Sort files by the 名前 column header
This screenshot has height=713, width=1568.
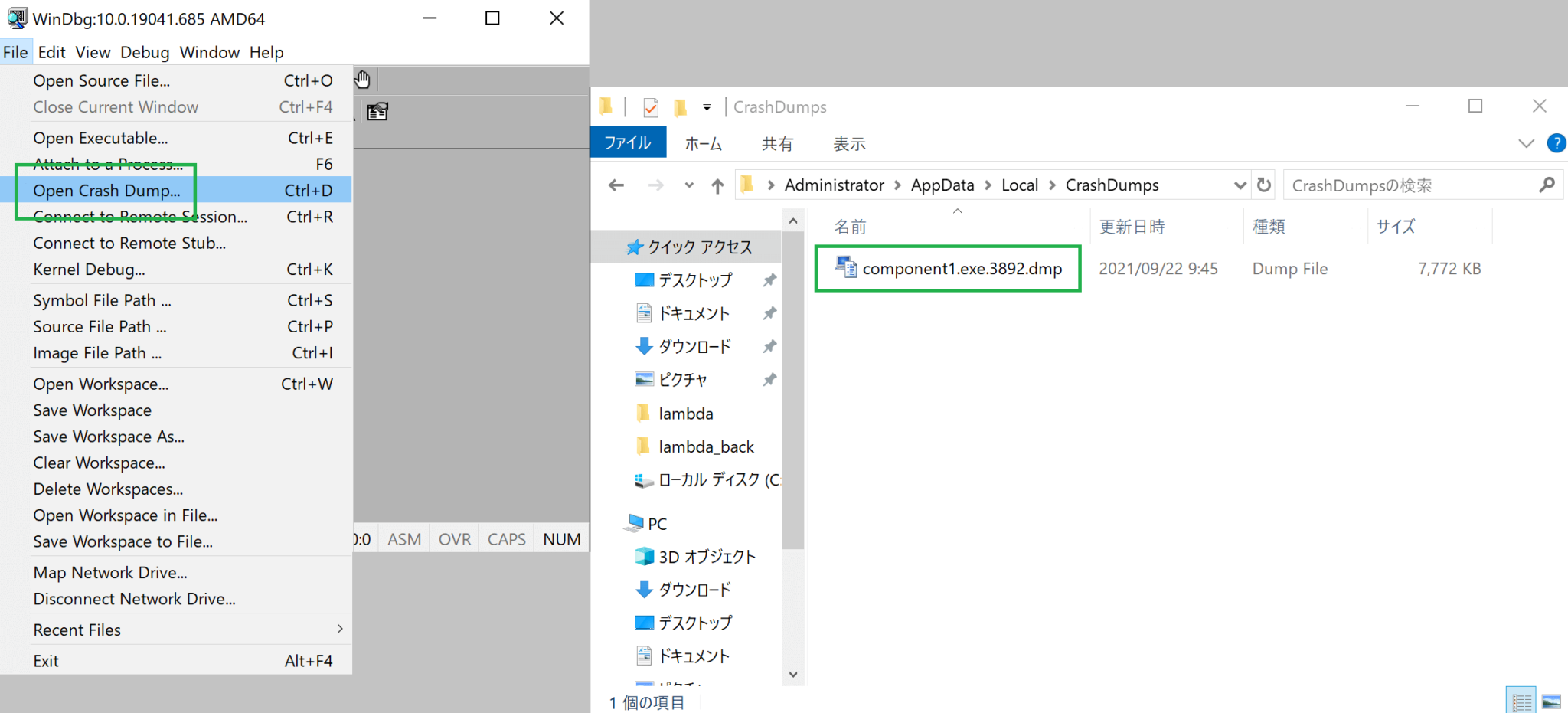pyautogui.click(x=851, y=226)
